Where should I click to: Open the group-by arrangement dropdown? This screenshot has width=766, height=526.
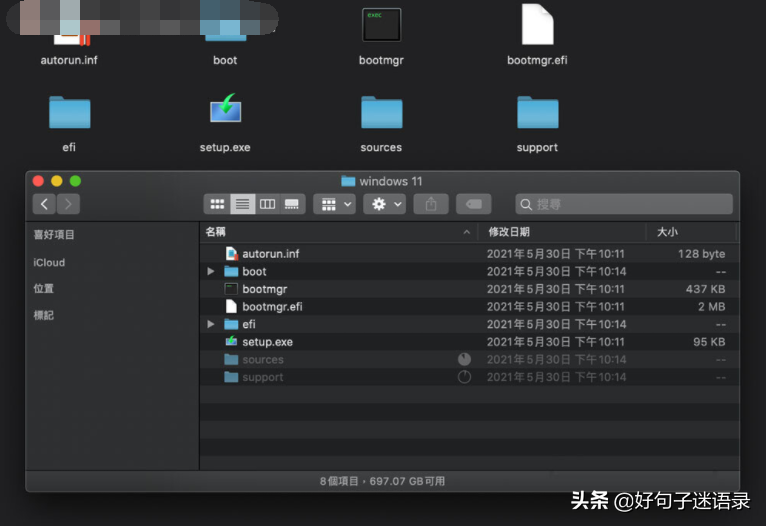(335, 204)
